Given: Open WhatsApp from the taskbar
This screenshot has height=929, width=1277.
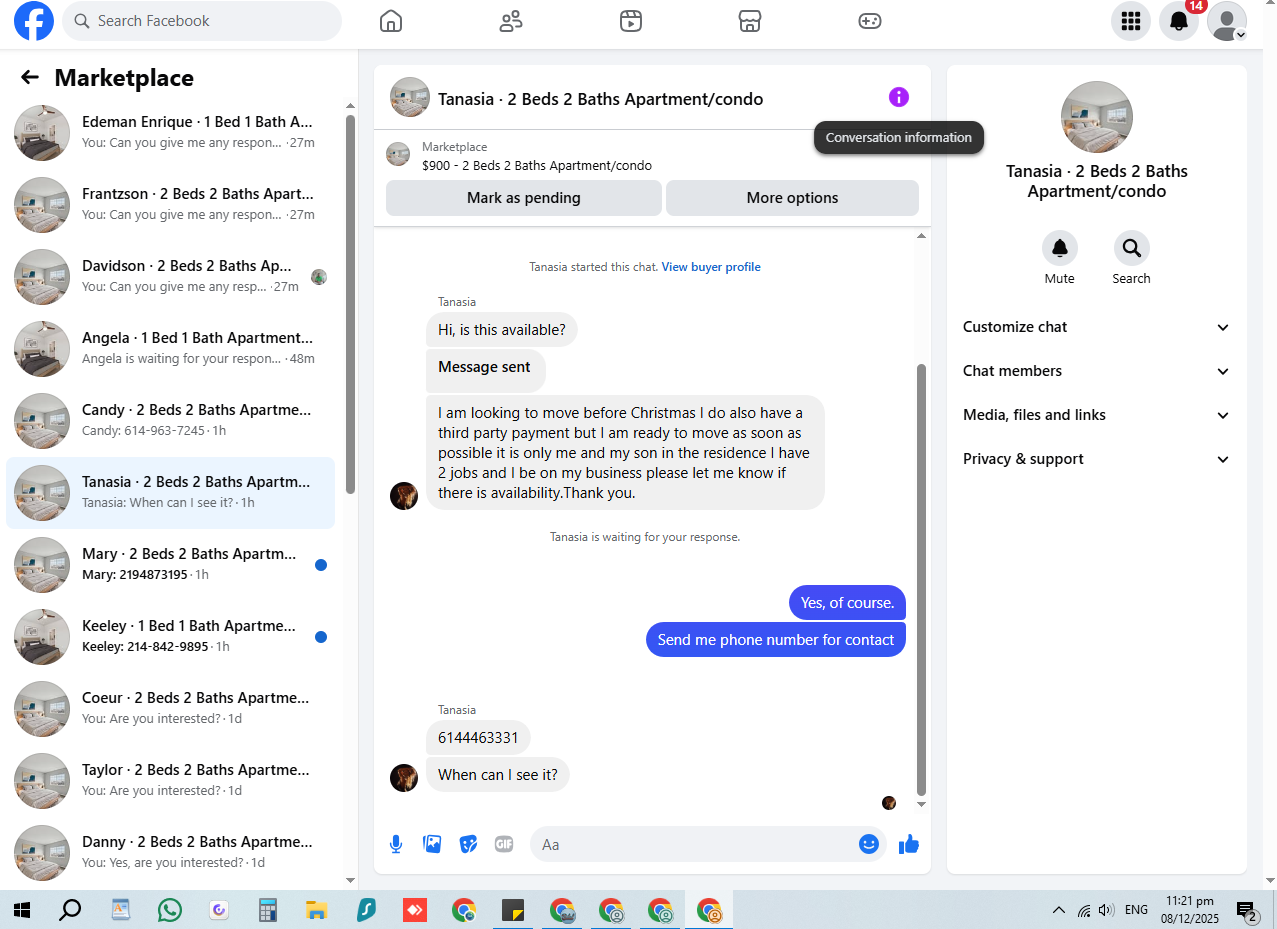Looking at the screenshot, I should (170, 910).
